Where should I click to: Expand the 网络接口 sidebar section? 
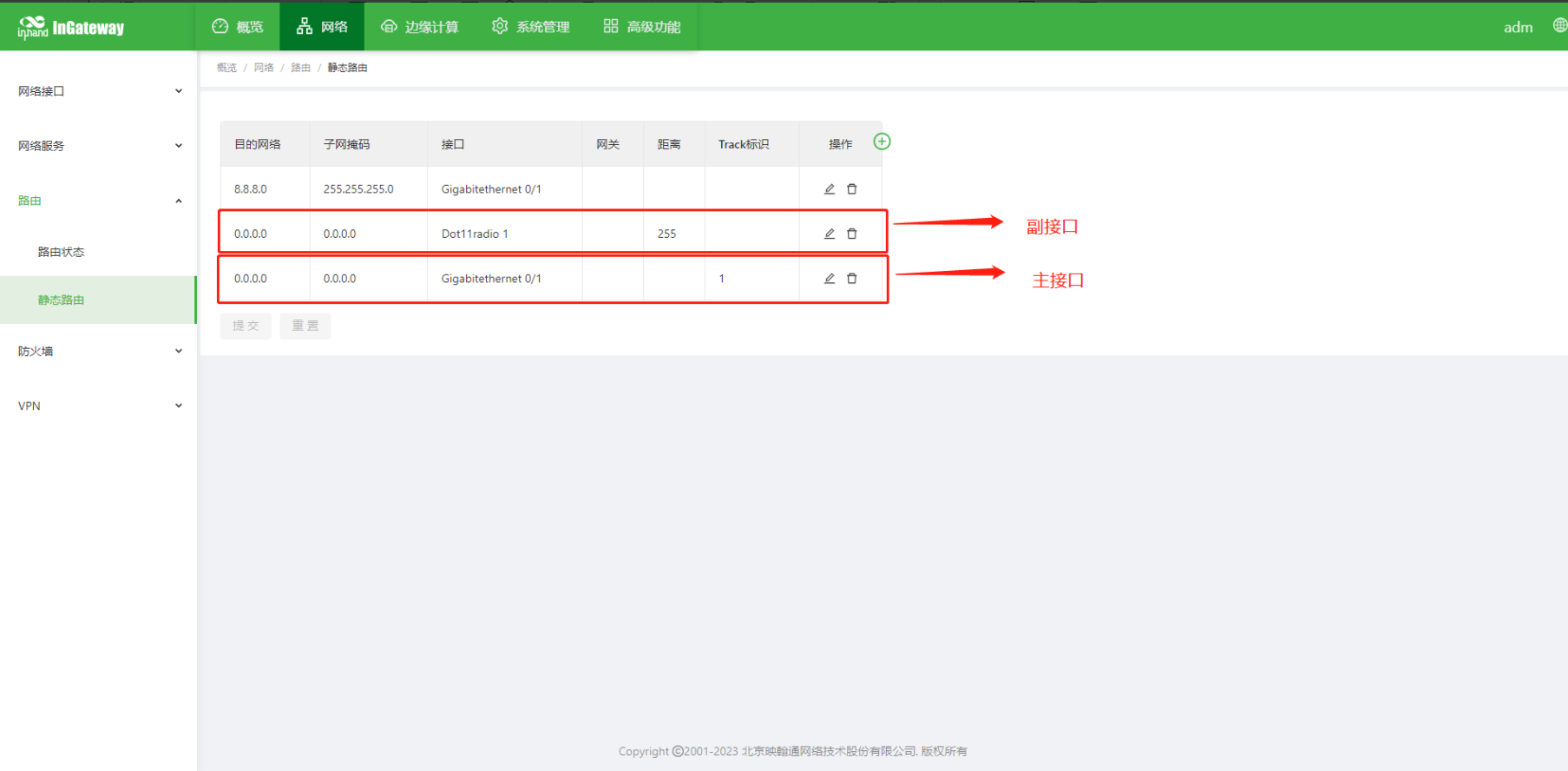[x=98, y=91]
